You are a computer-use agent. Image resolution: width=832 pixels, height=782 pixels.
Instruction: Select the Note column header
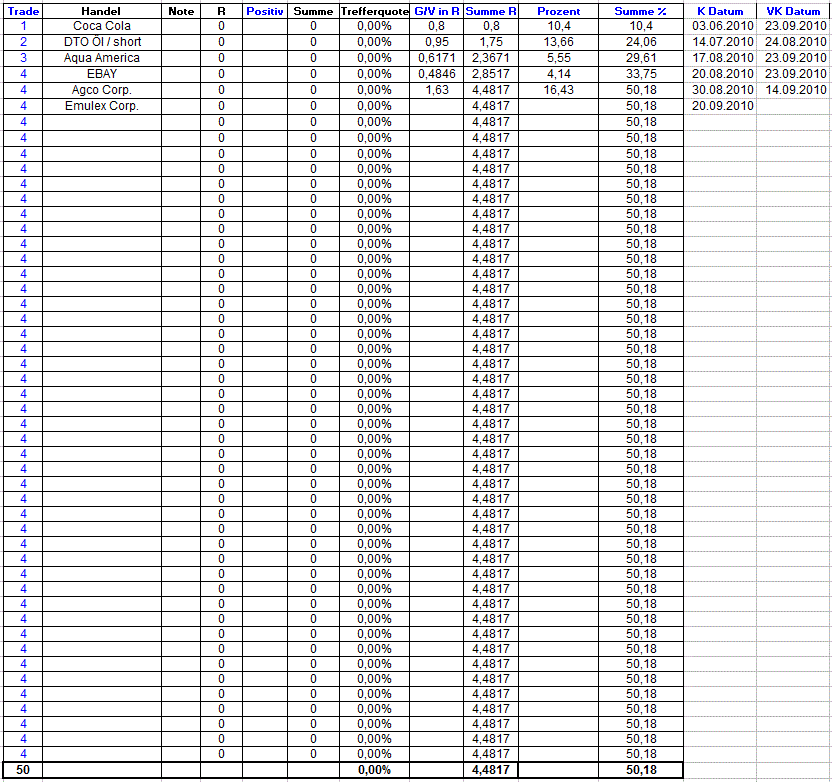tap(181, 11)
